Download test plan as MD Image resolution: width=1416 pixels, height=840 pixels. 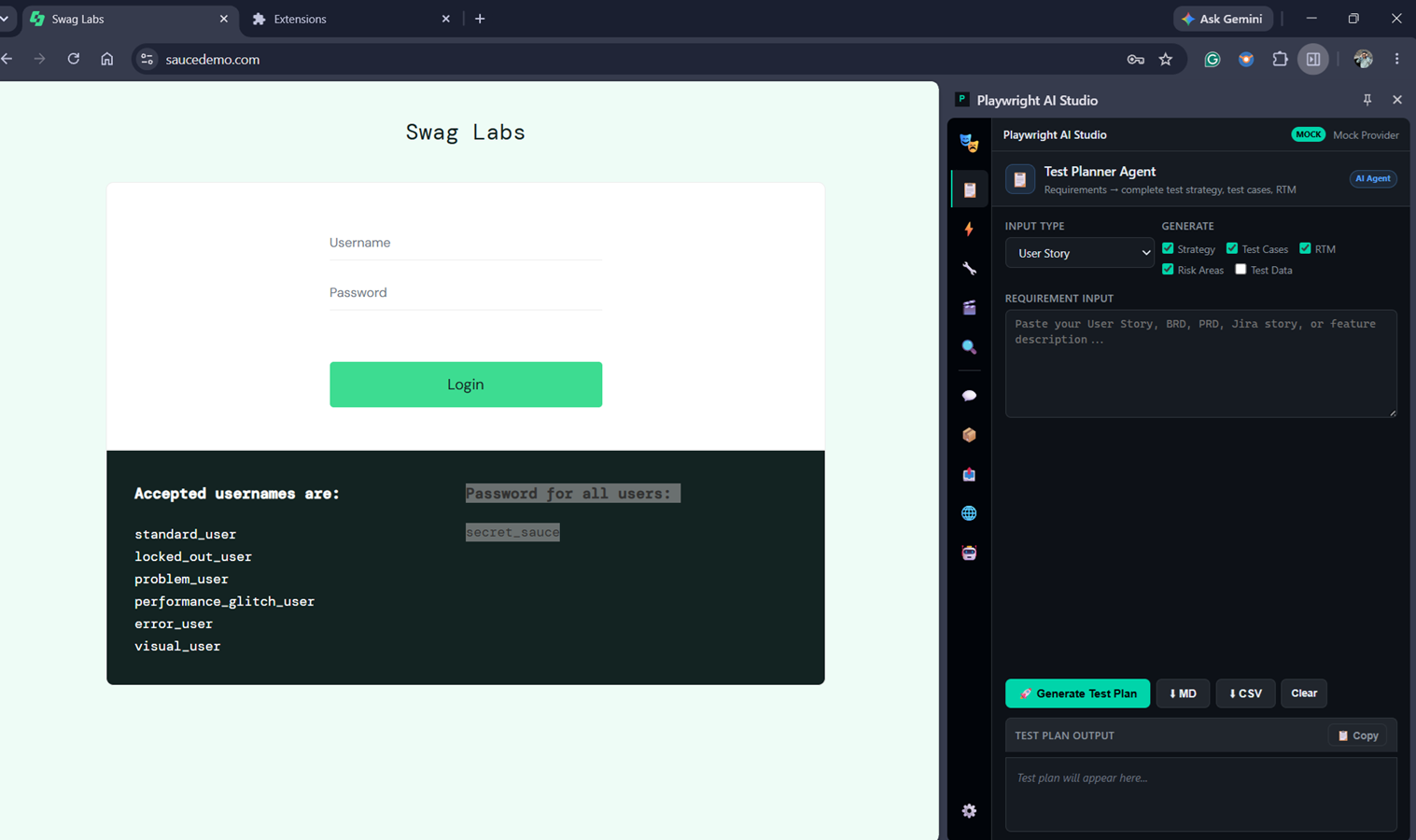[x=1183, y=693]
